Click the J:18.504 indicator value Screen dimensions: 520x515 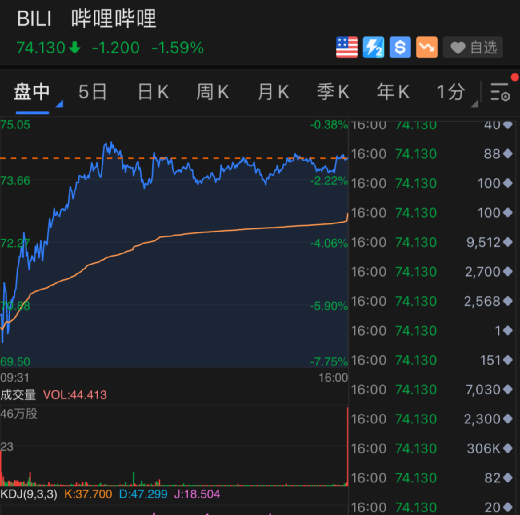[x=197, y=494]
